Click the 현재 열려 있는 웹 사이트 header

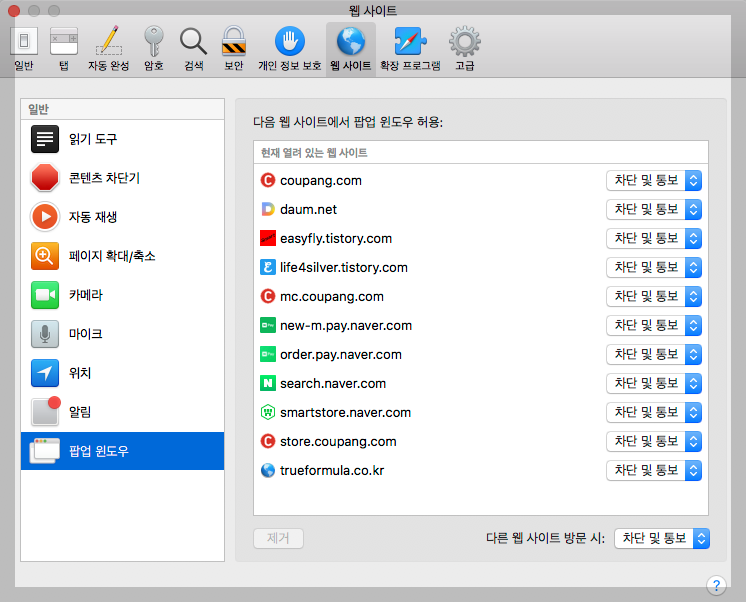click(314, 153)
